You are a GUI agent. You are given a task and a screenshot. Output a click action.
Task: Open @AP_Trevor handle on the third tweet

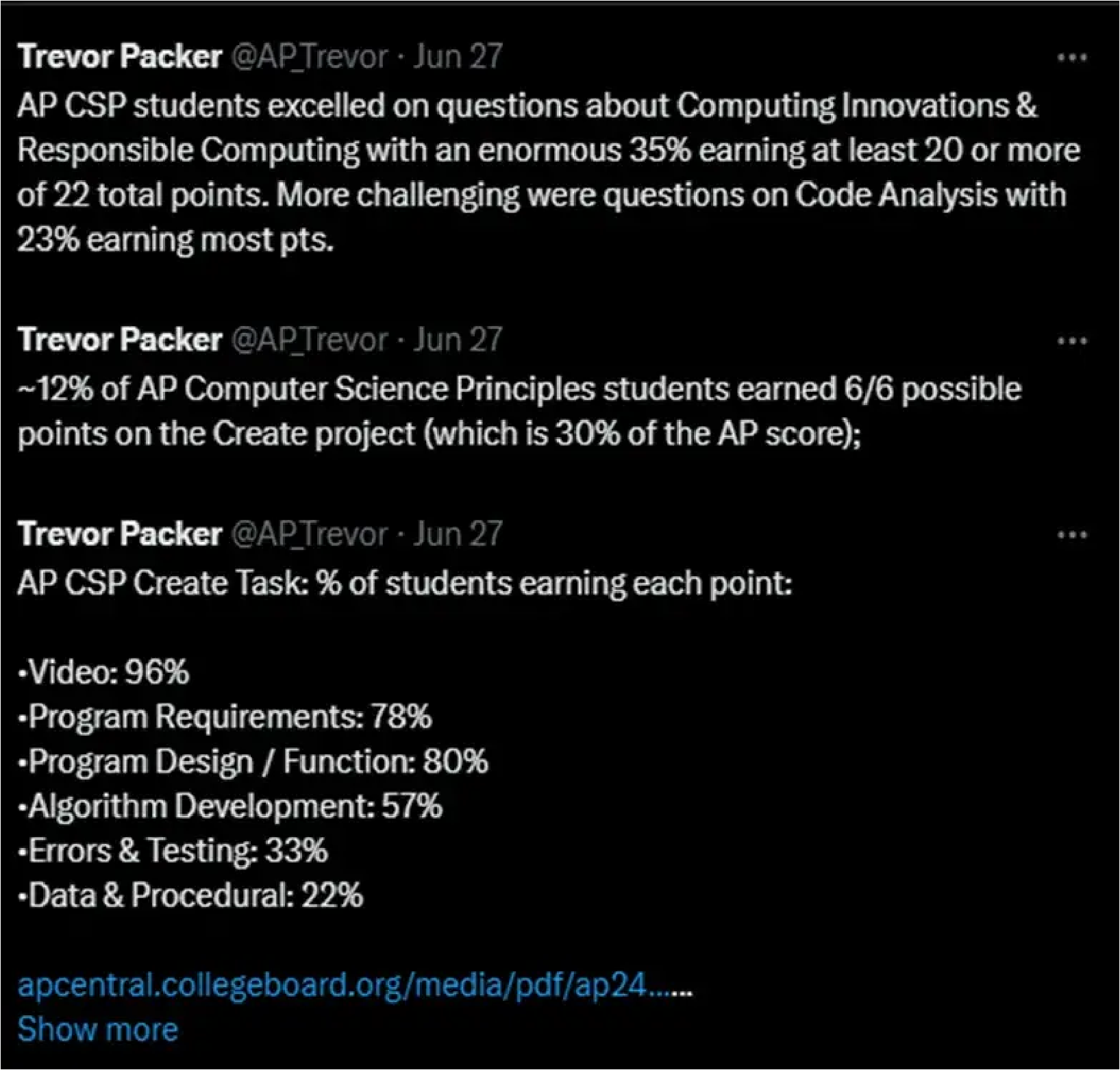tap(310, 534)
